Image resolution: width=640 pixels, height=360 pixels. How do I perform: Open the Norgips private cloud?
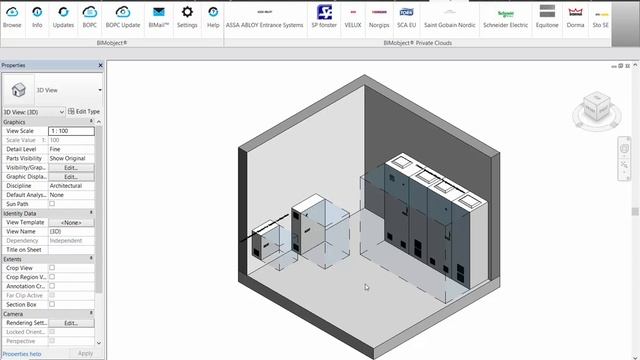click(x=379, y=17)
